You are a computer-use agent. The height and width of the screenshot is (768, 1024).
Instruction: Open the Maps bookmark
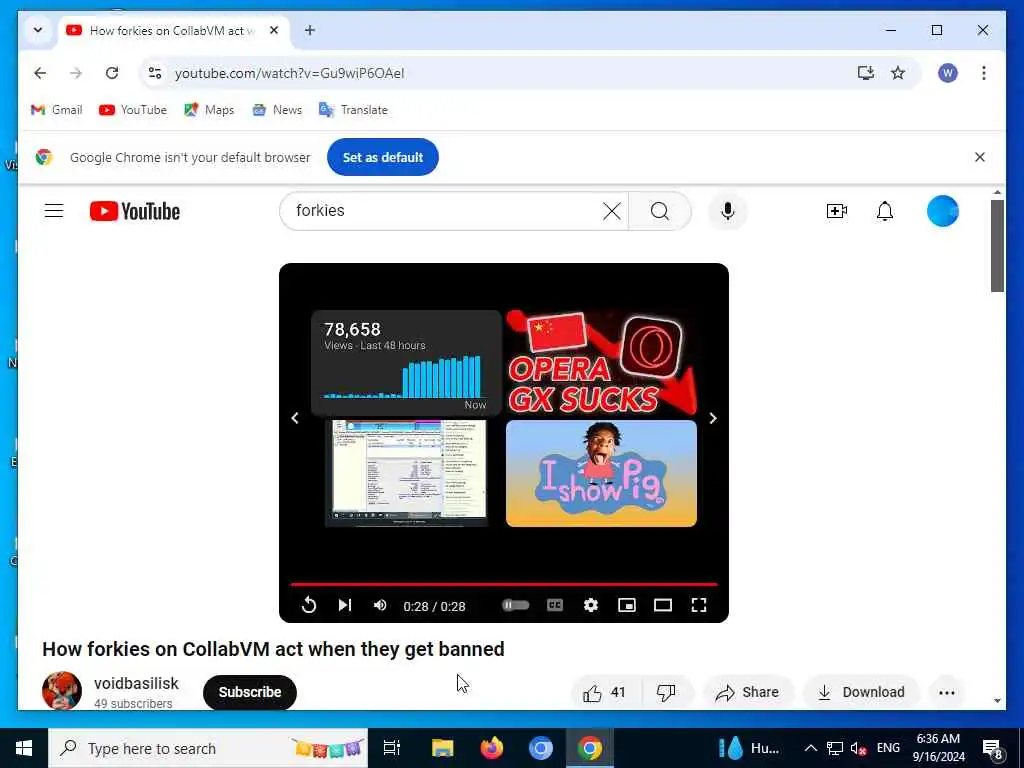click(x=209, y=110)
